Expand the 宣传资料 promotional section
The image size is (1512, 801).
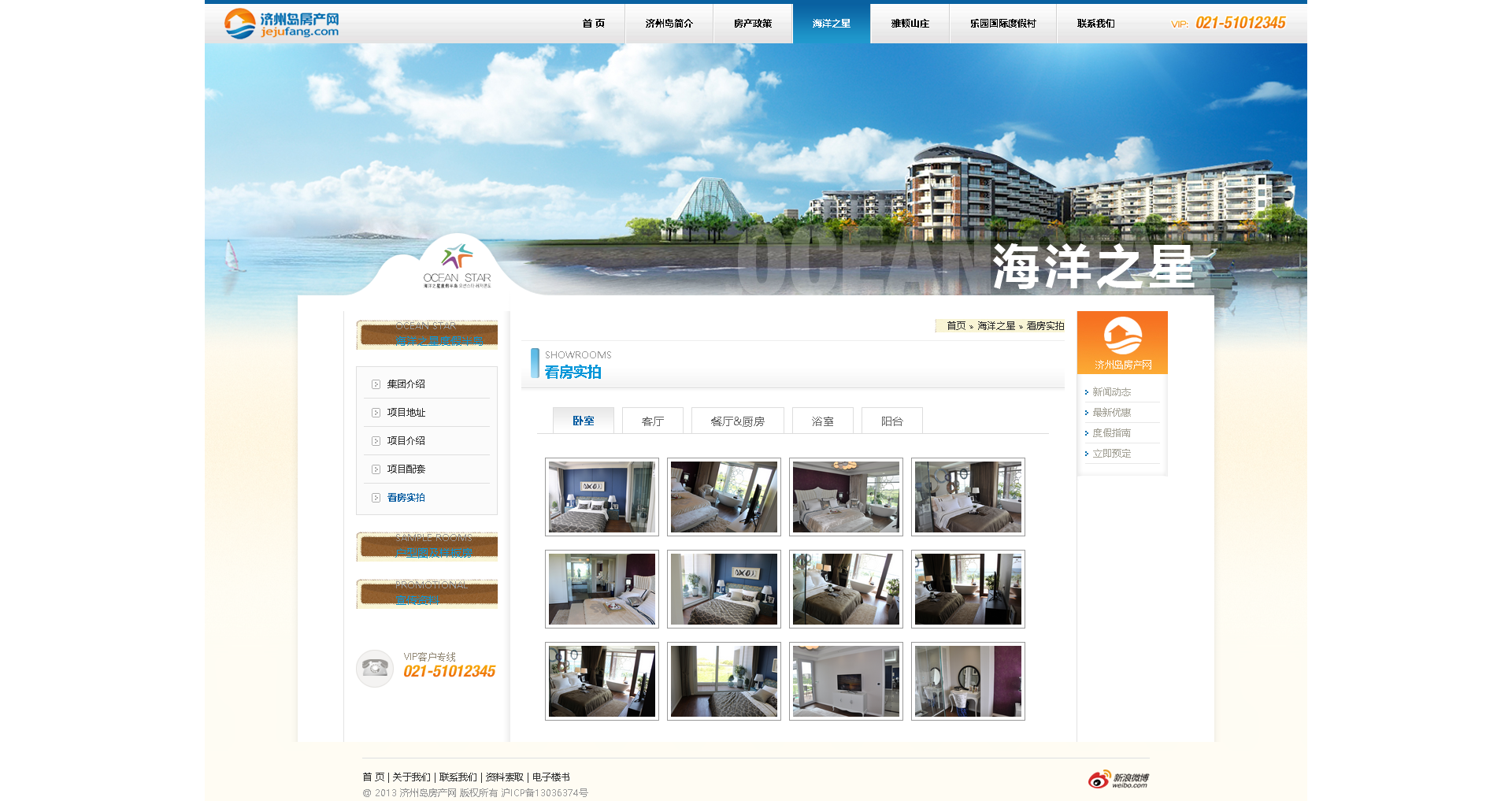[x=427, y=593]
